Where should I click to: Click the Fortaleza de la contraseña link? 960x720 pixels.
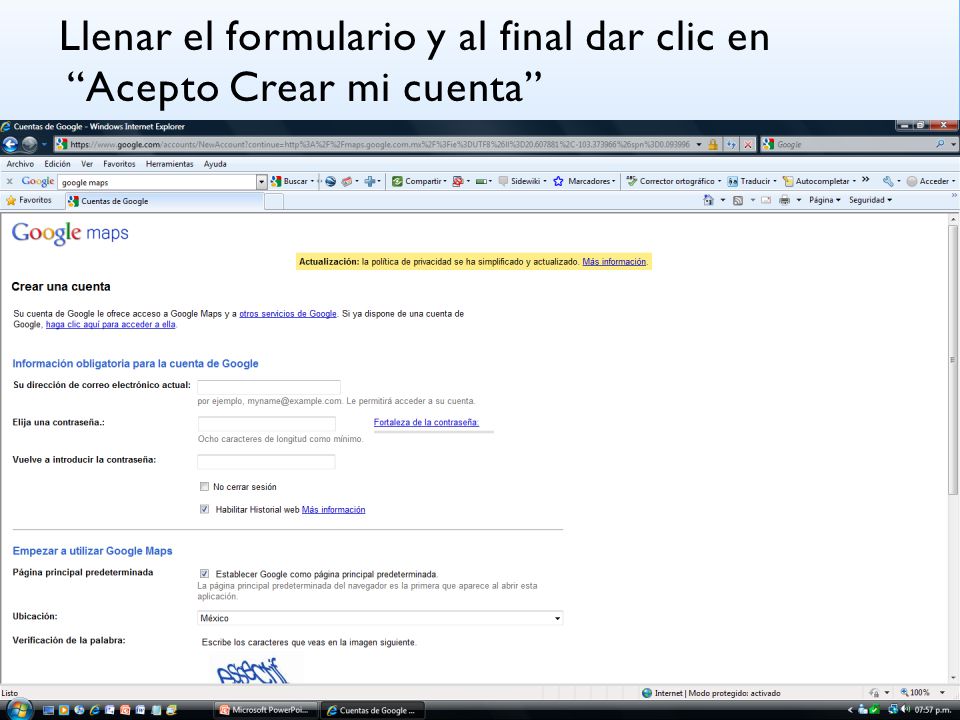tap(426, 422)
